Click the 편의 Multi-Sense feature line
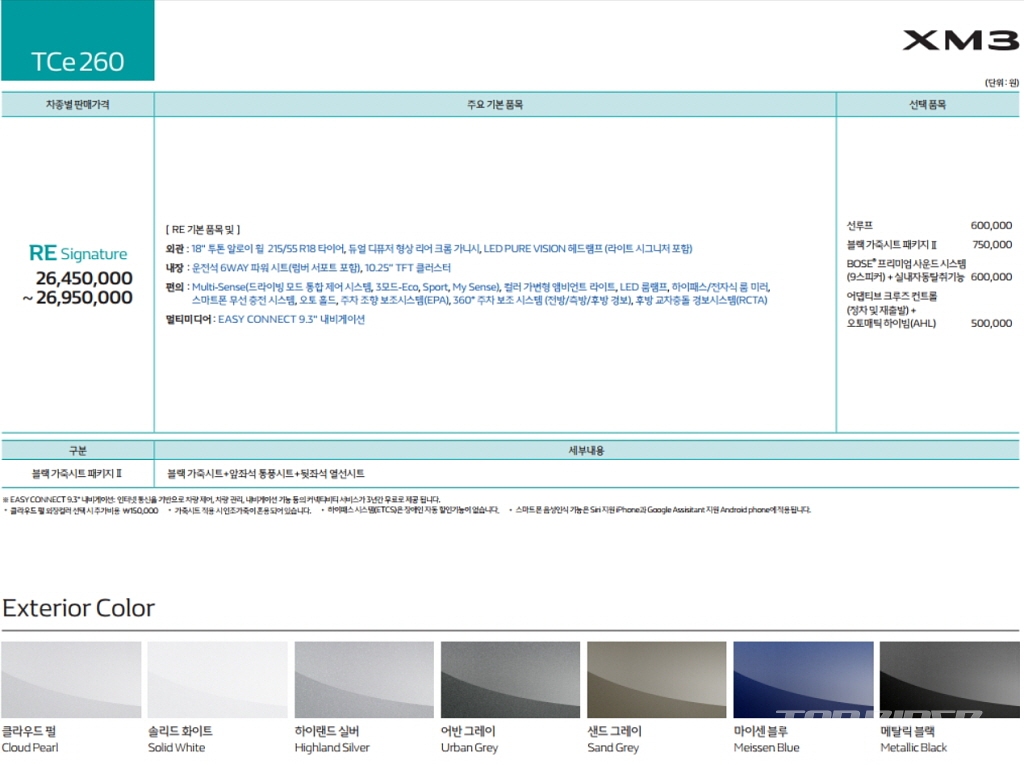Screen dimensions: 1024x765 (468, 293)
